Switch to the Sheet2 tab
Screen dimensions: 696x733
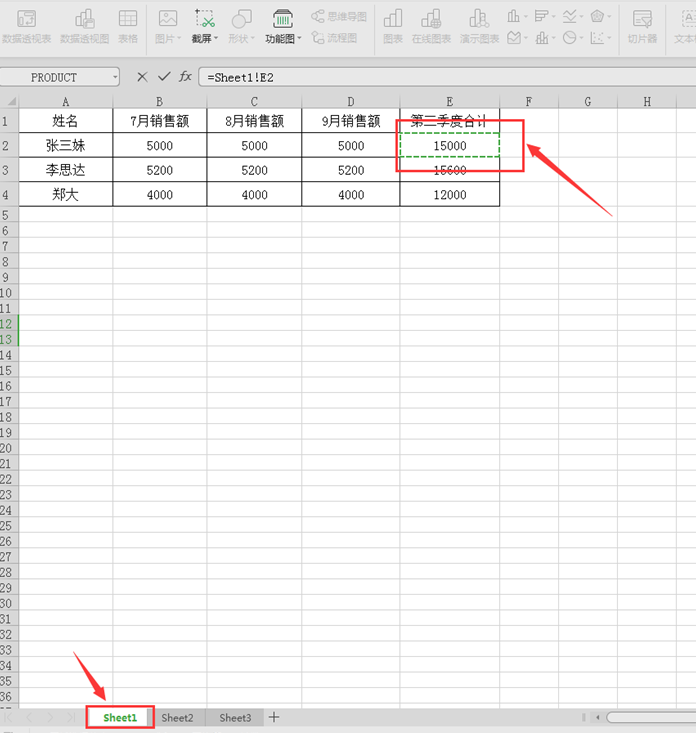tap(177, 718)
